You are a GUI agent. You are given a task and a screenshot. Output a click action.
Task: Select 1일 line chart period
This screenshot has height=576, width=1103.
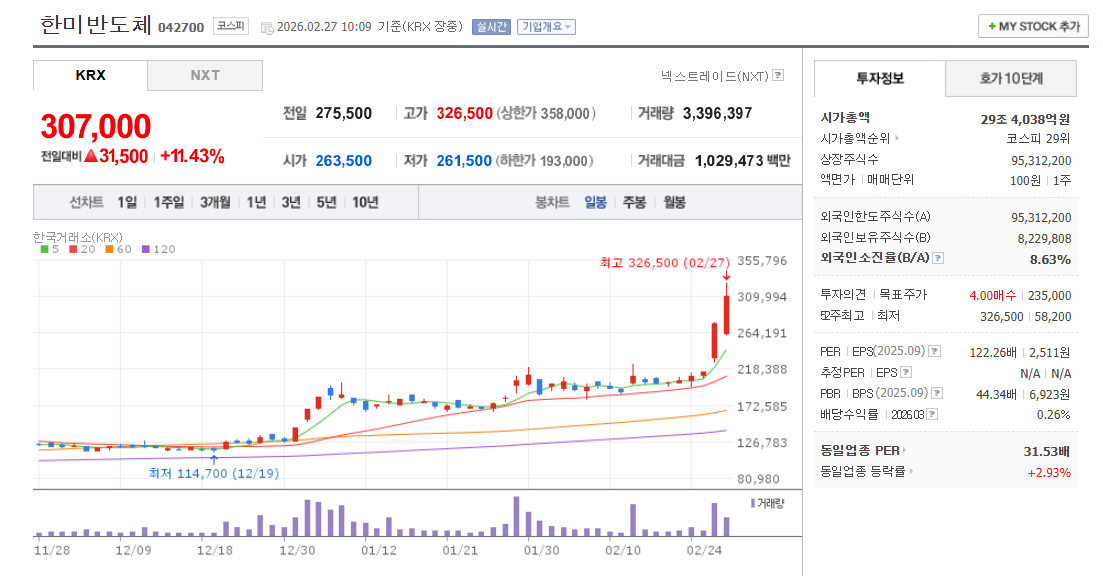point(127,203)
